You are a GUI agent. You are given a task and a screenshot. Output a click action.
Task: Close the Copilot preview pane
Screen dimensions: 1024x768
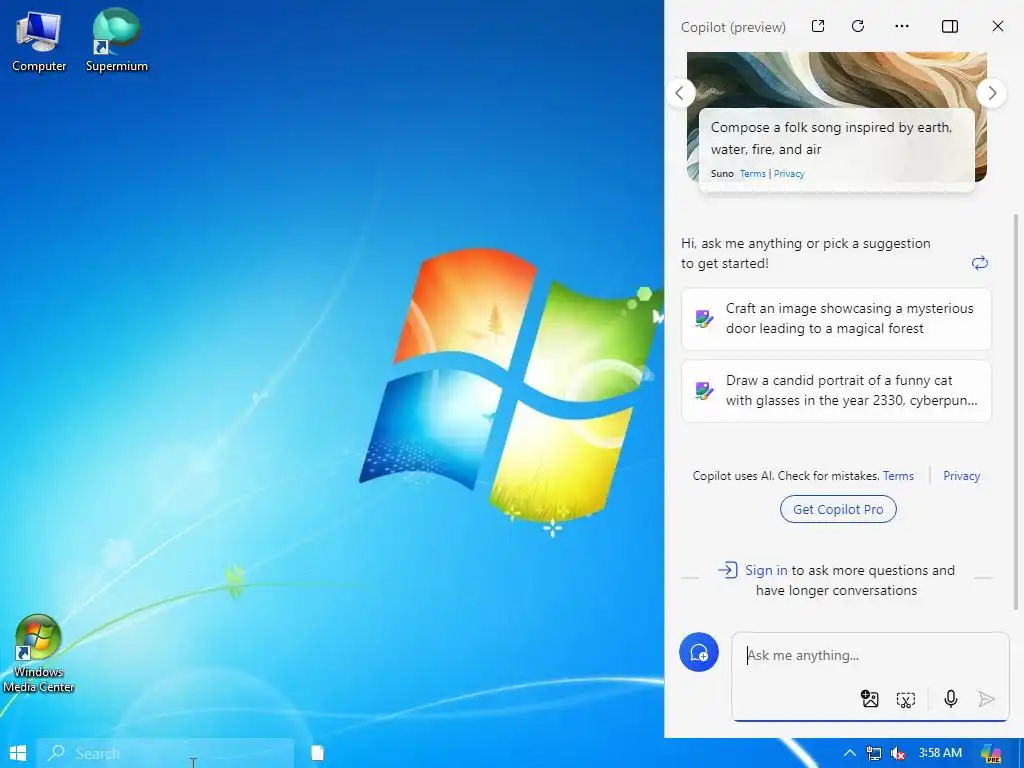(998, 26)
